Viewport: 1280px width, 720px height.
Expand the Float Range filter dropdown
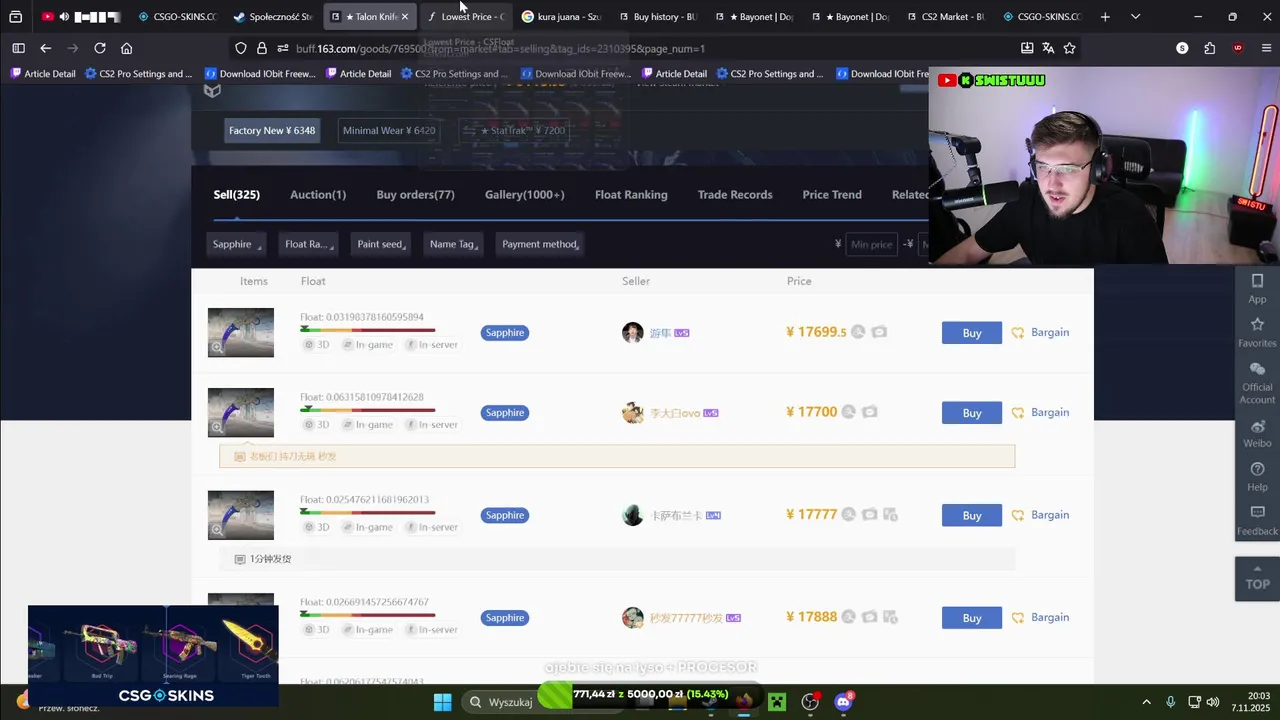point(309,244)
